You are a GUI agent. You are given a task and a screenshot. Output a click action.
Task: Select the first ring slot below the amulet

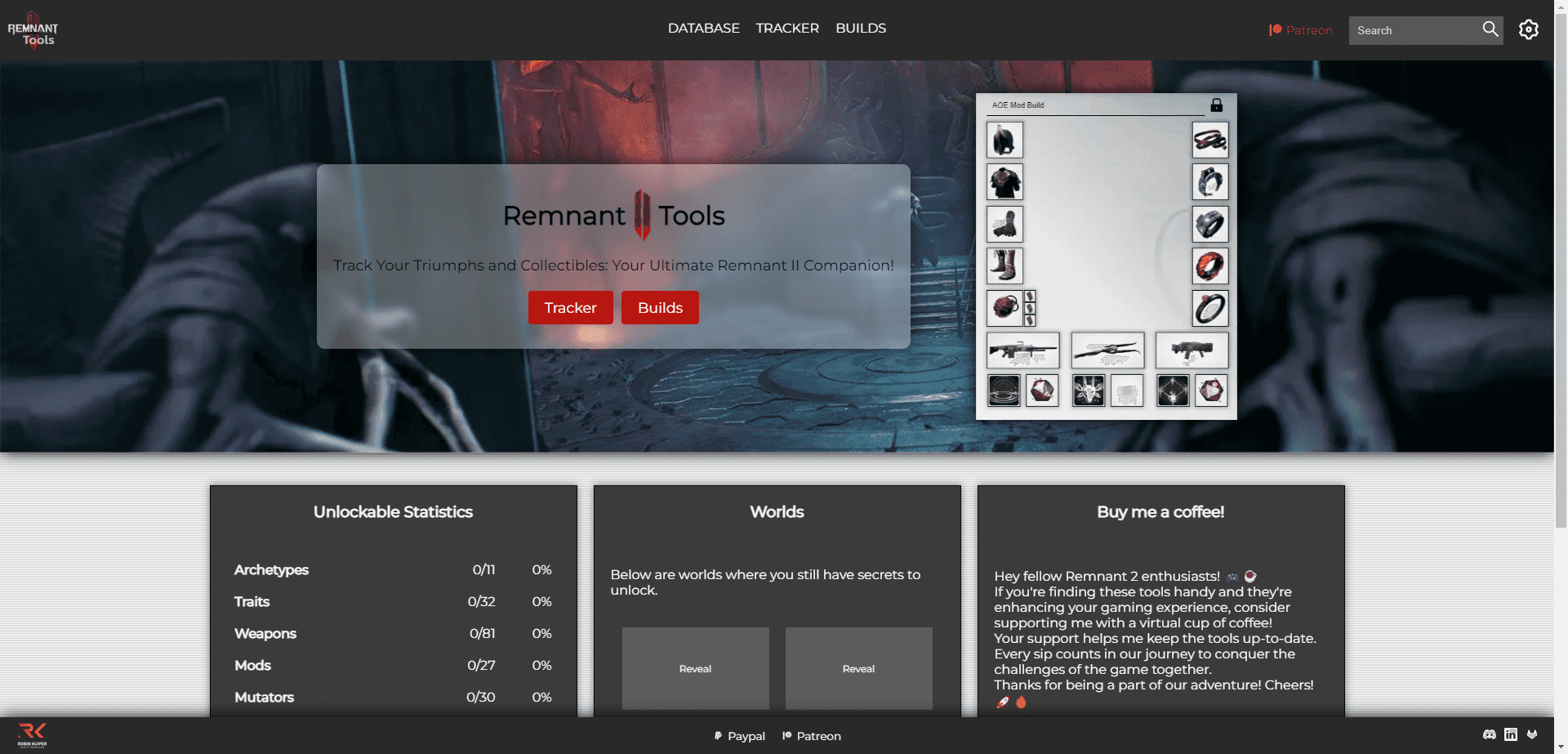(x=1209, y=182)
